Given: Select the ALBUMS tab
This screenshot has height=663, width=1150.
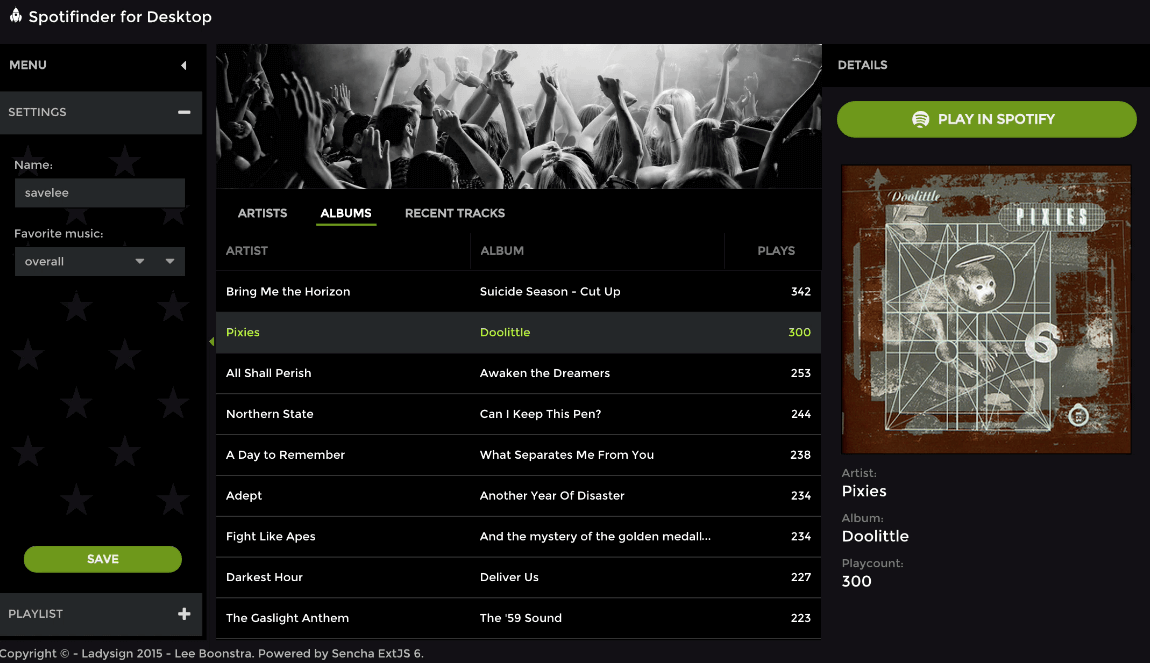Looking at the screenshot, I should tap(346, 213).
